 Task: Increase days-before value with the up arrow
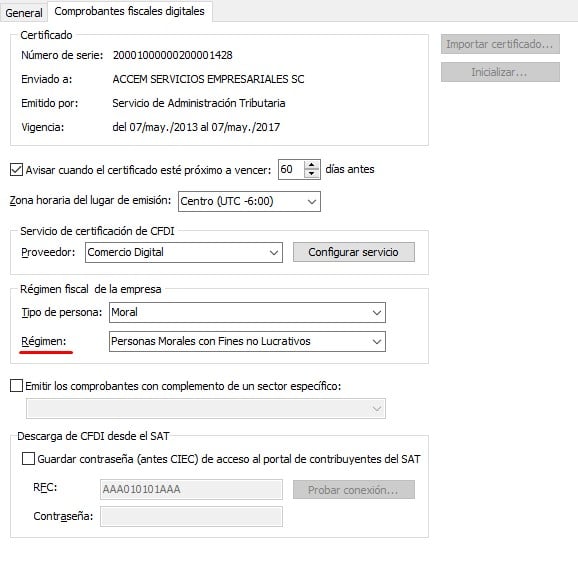pos(312,165)
